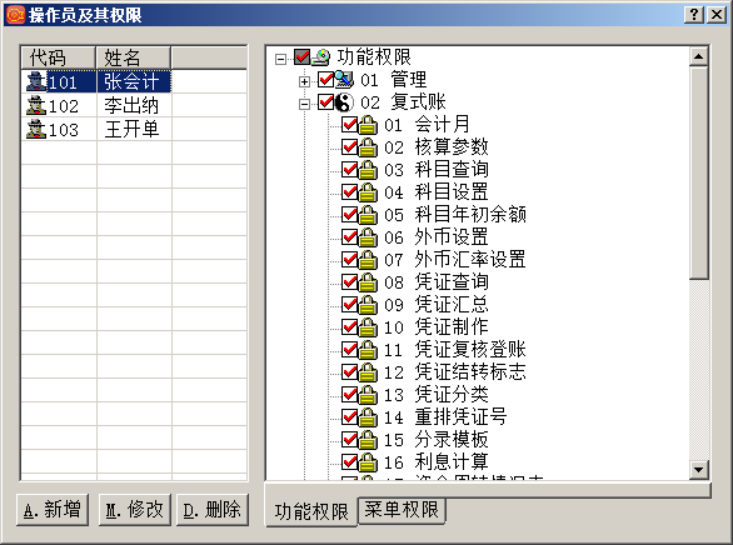Switch to the 菜单权限 tab
The image size is (733, 545).
click(401, 510)
